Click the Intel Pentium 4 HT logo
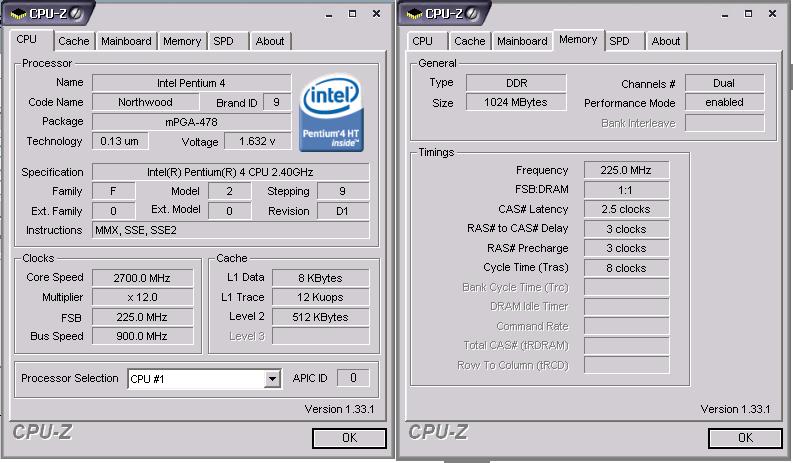 (x=331, y=112)
